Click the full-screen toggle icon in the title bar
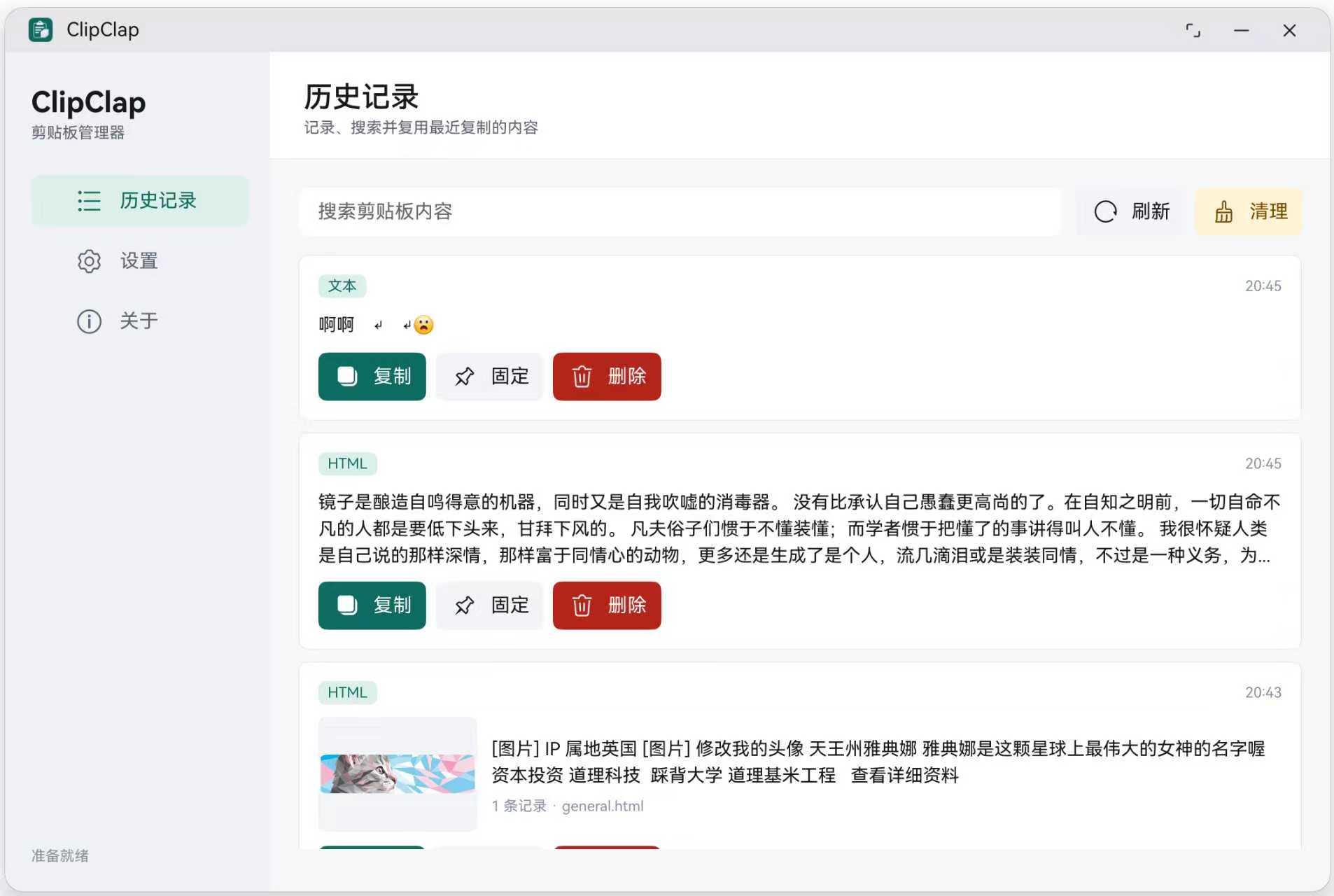 coord(1193,30)
